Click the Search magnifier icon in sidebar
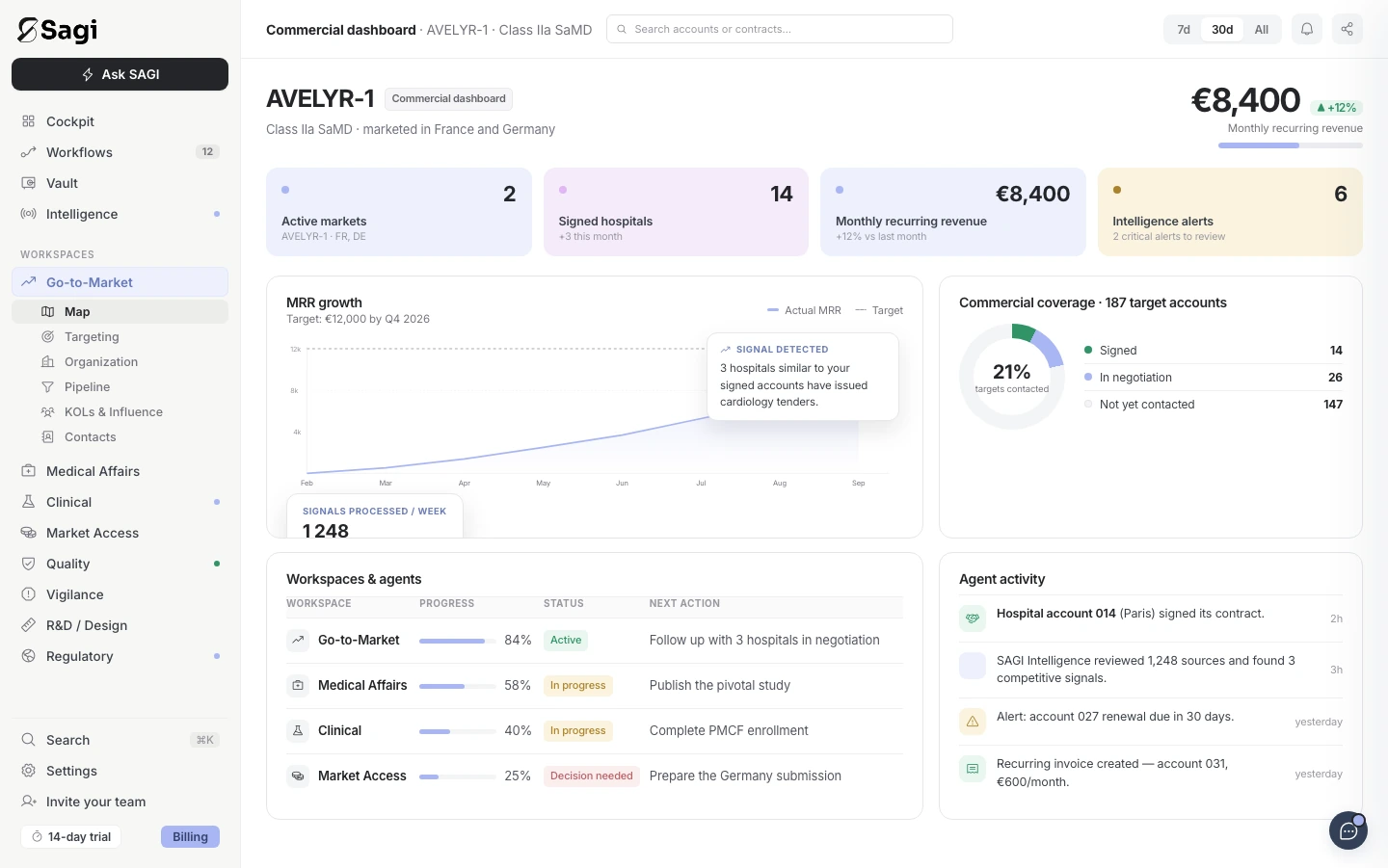This screenshot has height=868, width=1388. pyautogui.click(x=29, y=740)
